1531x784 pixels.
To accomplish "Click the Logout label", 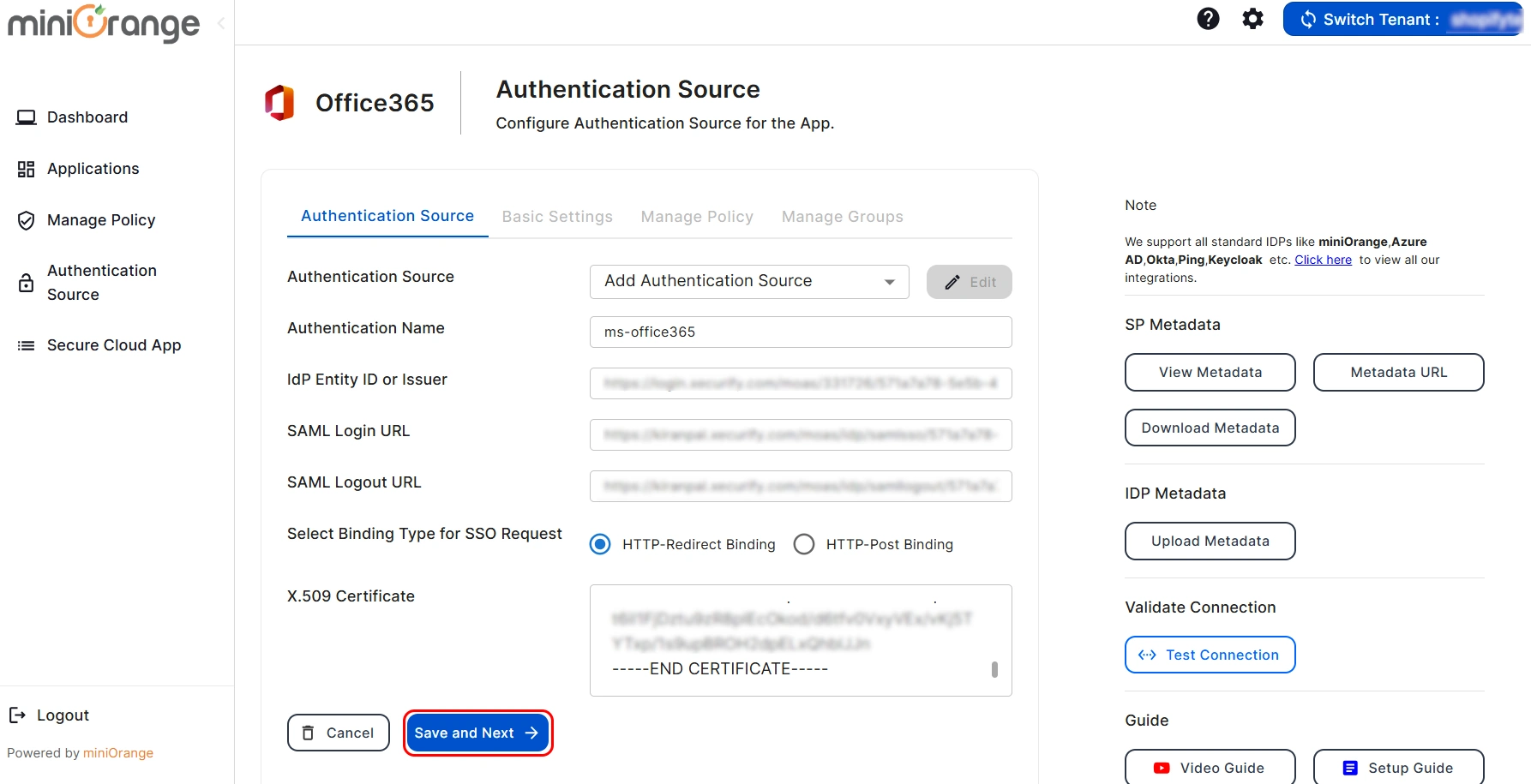I will (63, 715).
